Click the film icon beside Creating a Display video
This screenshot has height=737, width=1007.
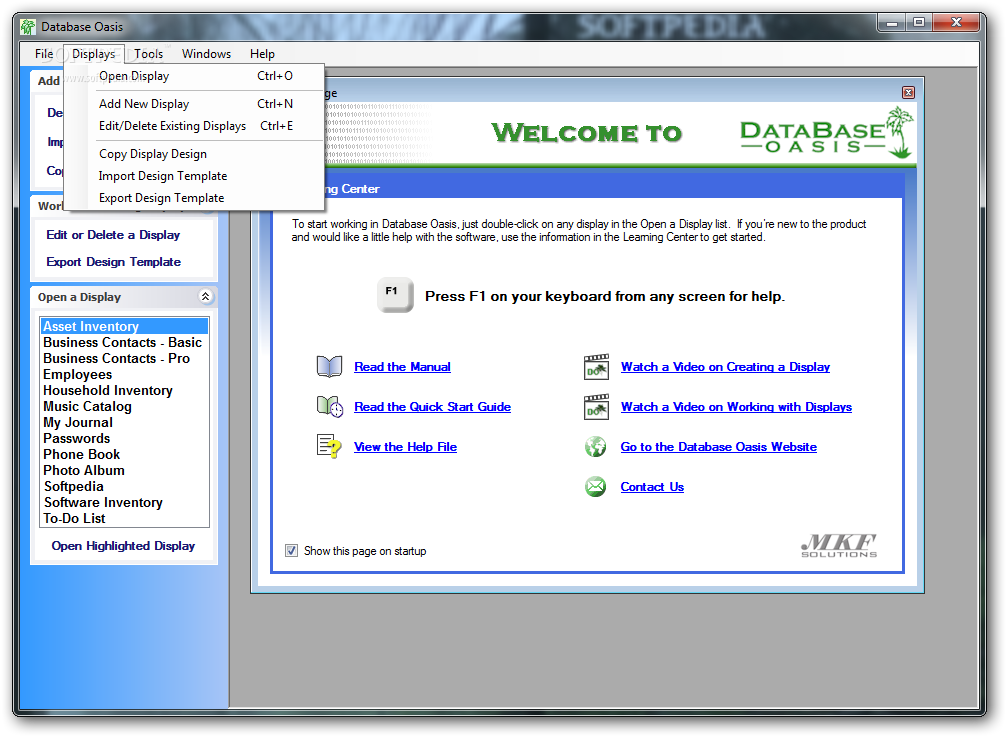pos(596,367)
